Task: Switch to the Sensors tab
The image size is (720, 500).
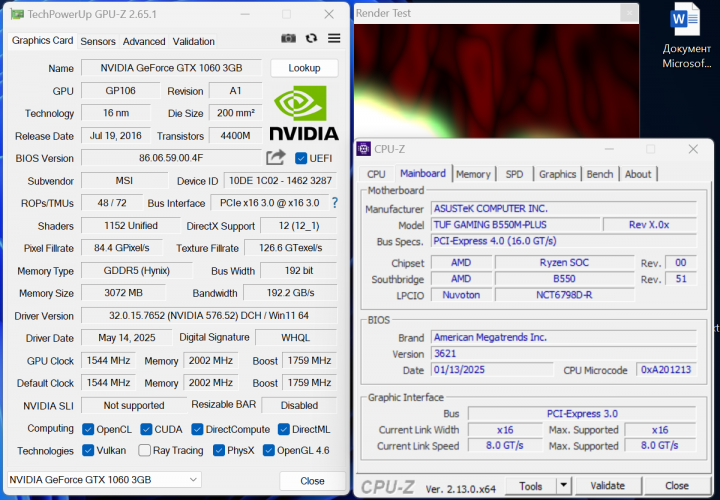Action: (x=98, y=41)
